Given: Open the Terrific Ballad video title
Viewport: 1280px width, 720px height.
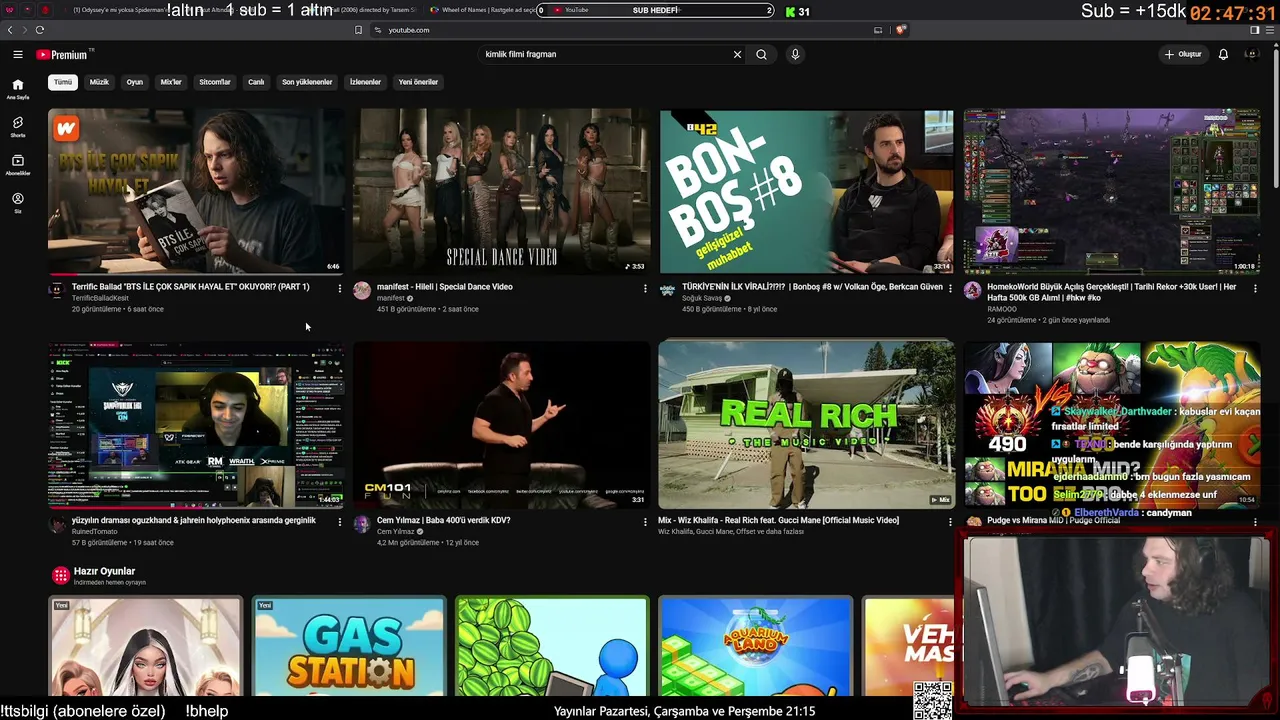Looking at the screenshot, I should click(x=191, y=287).
